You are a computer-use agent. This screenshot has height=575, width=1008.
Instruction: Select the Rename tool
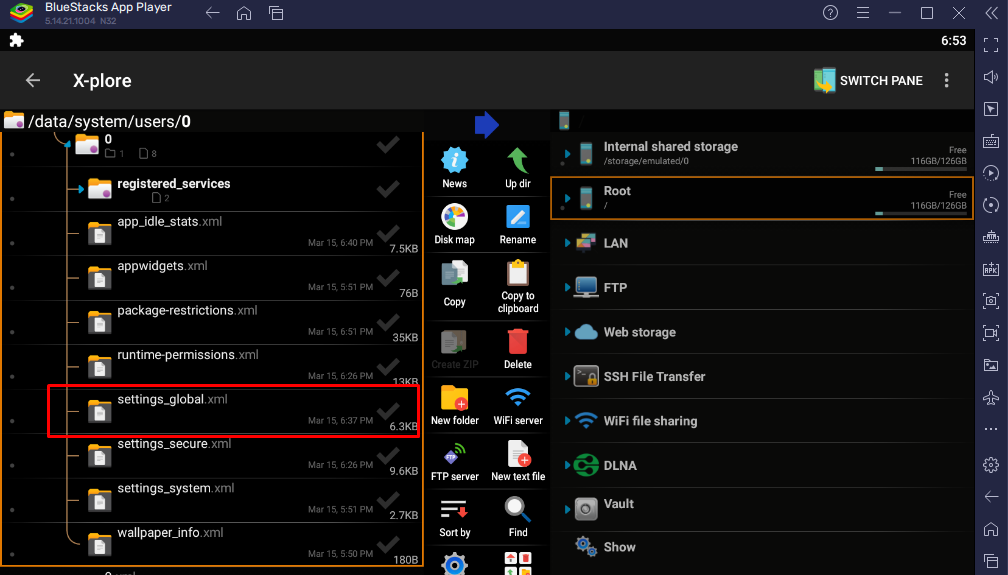pos(518,223)
